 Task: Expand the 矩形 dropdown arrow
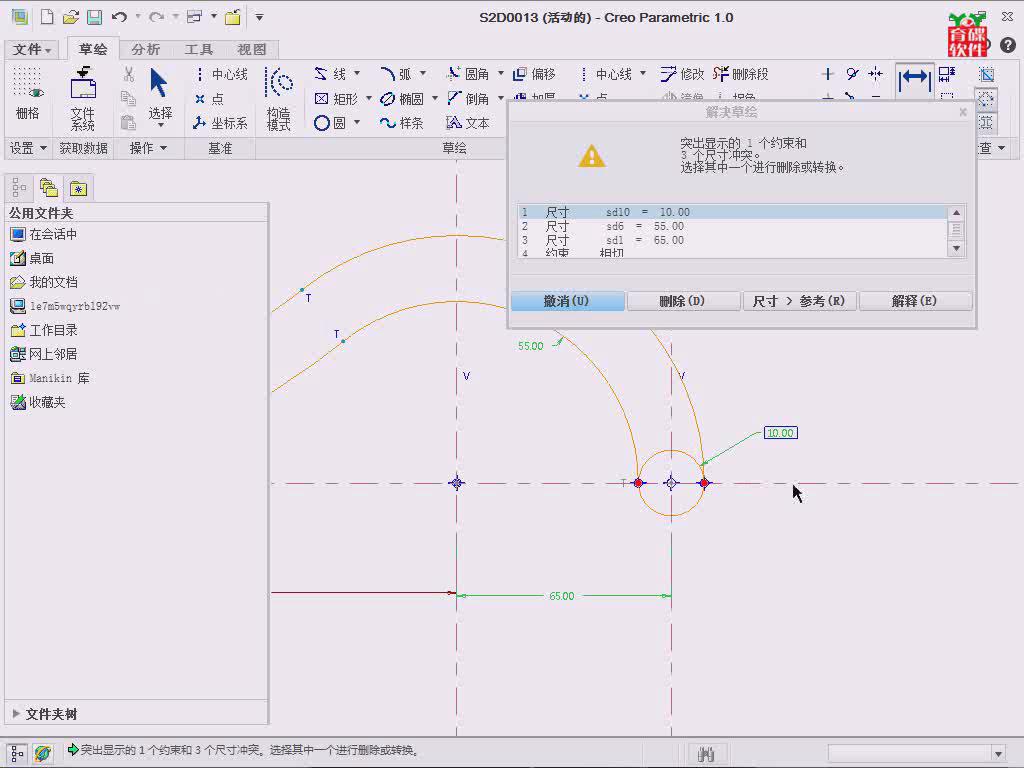[x=369, y=98]
